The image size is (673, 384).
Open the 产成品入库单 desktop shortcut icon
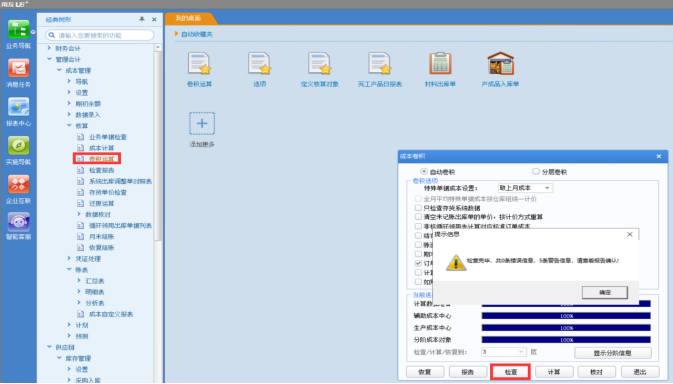point(500,63)
